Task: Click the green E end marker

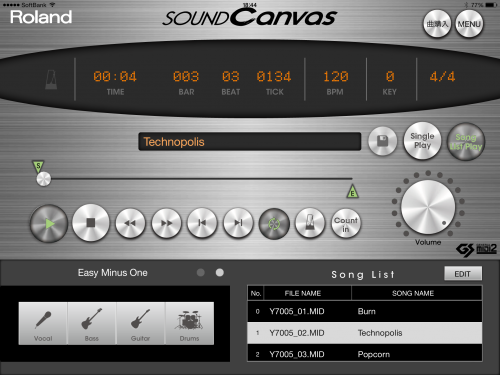Action: [352, 192]
